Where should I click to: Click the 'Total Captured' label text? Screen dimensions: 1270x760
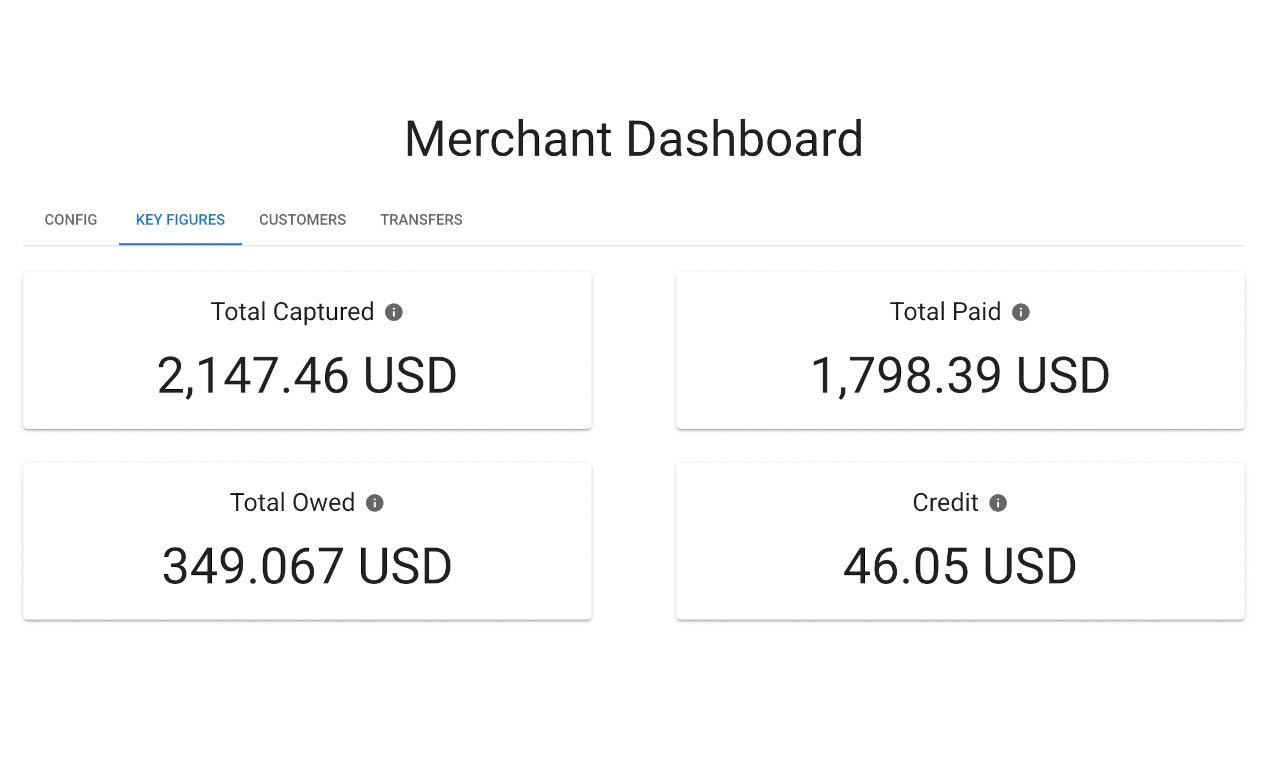(292, 312)
